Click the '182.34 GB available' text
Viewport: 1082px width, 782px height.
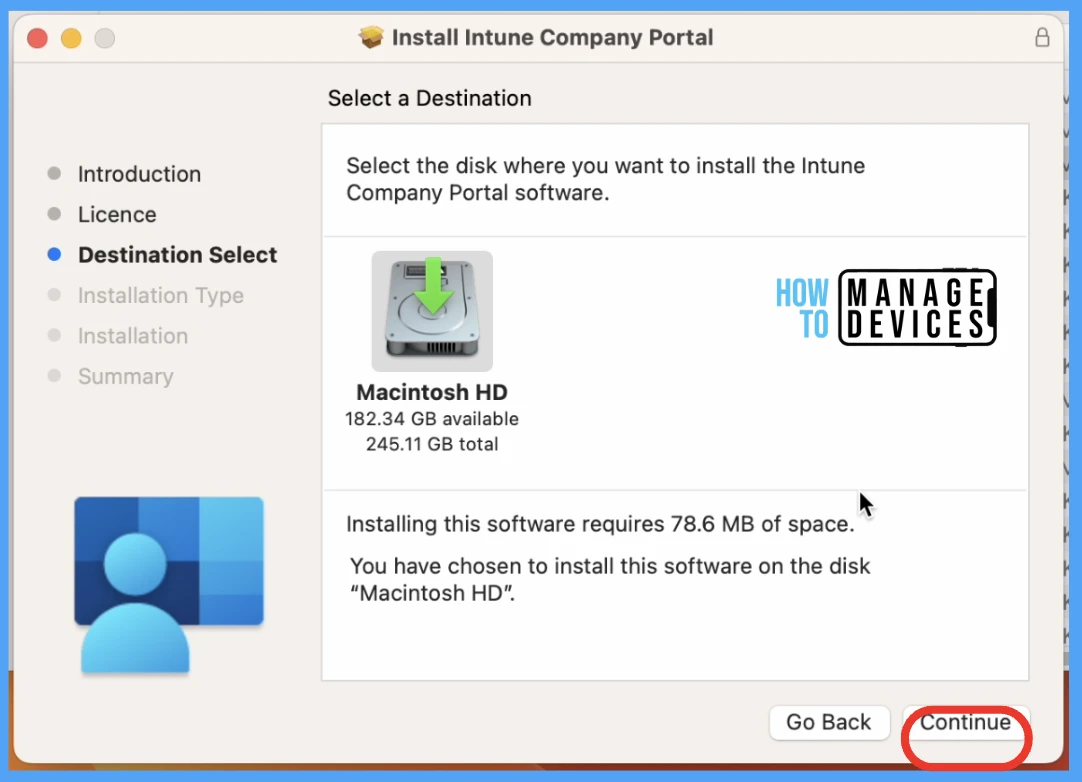click(x=432, y=419)
